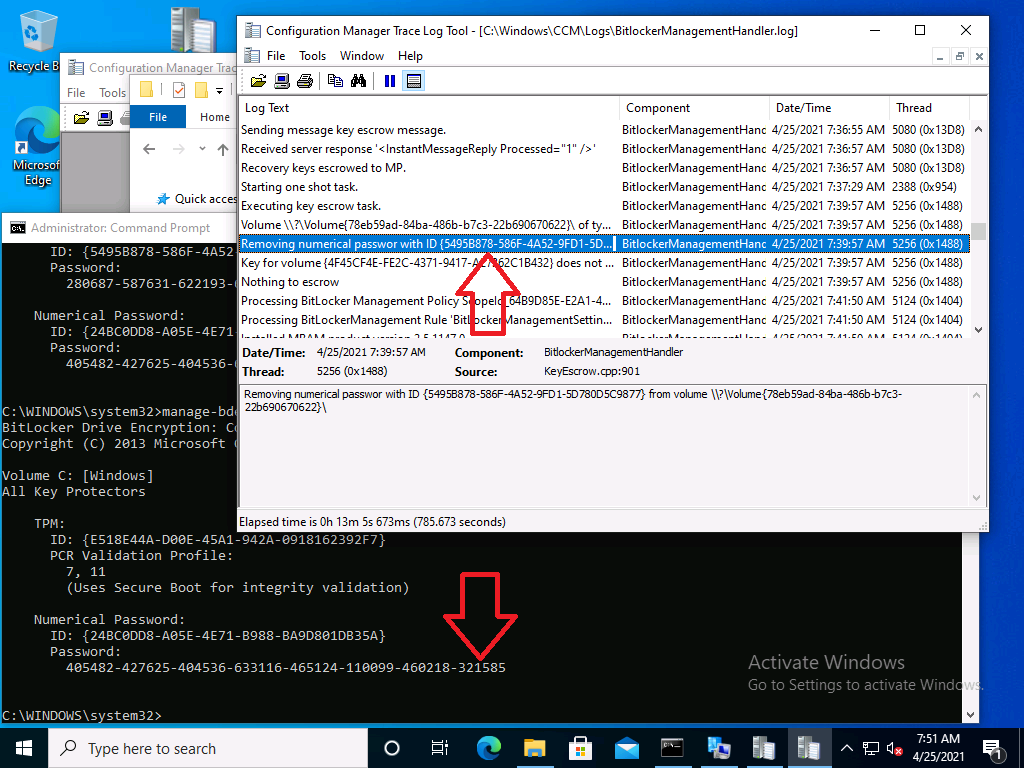Select the highlighted 'Removing numerical passwor' row

tap(604, 244)
